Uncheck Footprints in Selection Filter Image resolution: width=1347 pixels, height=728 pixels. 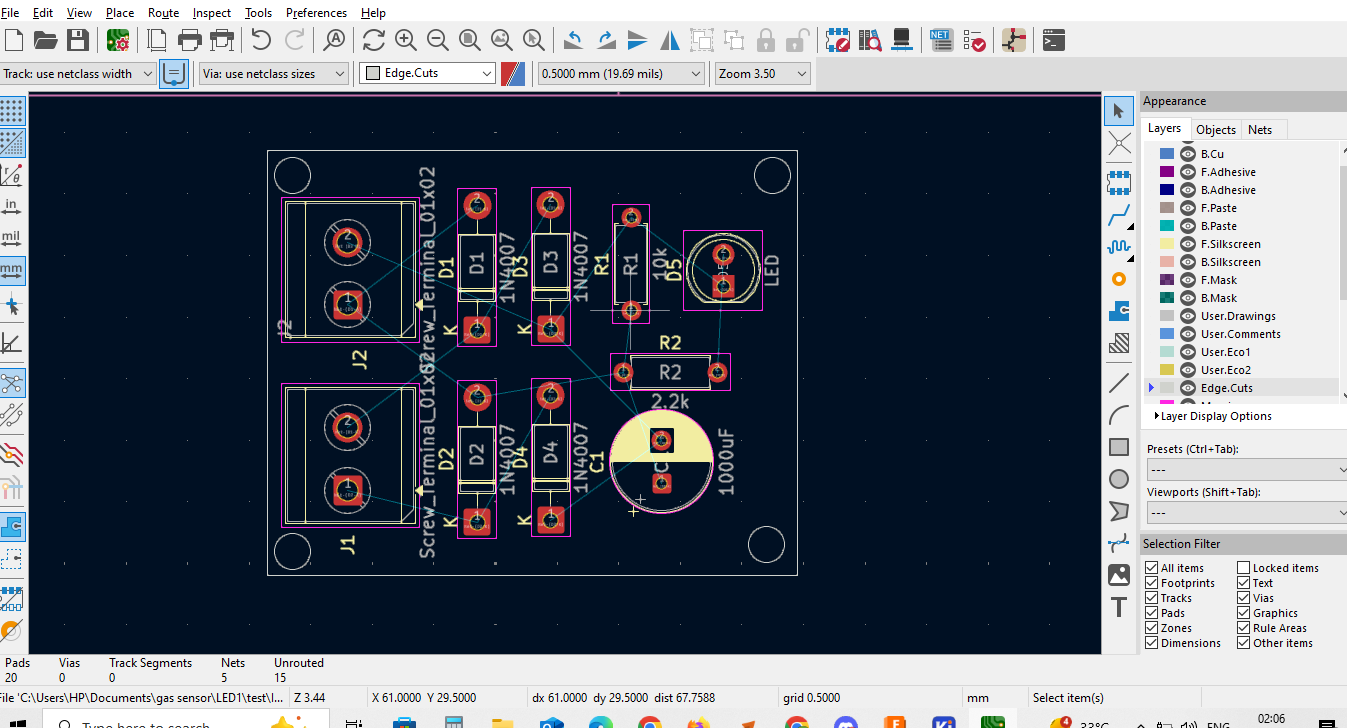pos(1152,583)
